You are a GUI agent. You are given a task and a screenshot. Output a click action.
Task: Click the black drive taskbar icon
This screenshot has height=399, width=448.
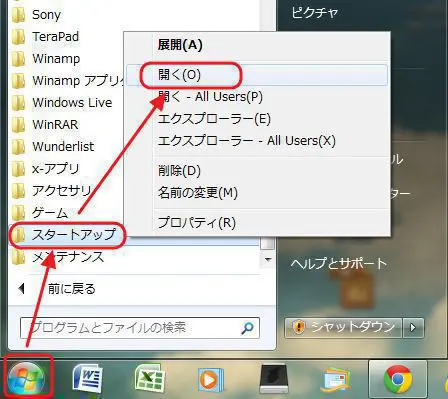click(x=274, y=379)
